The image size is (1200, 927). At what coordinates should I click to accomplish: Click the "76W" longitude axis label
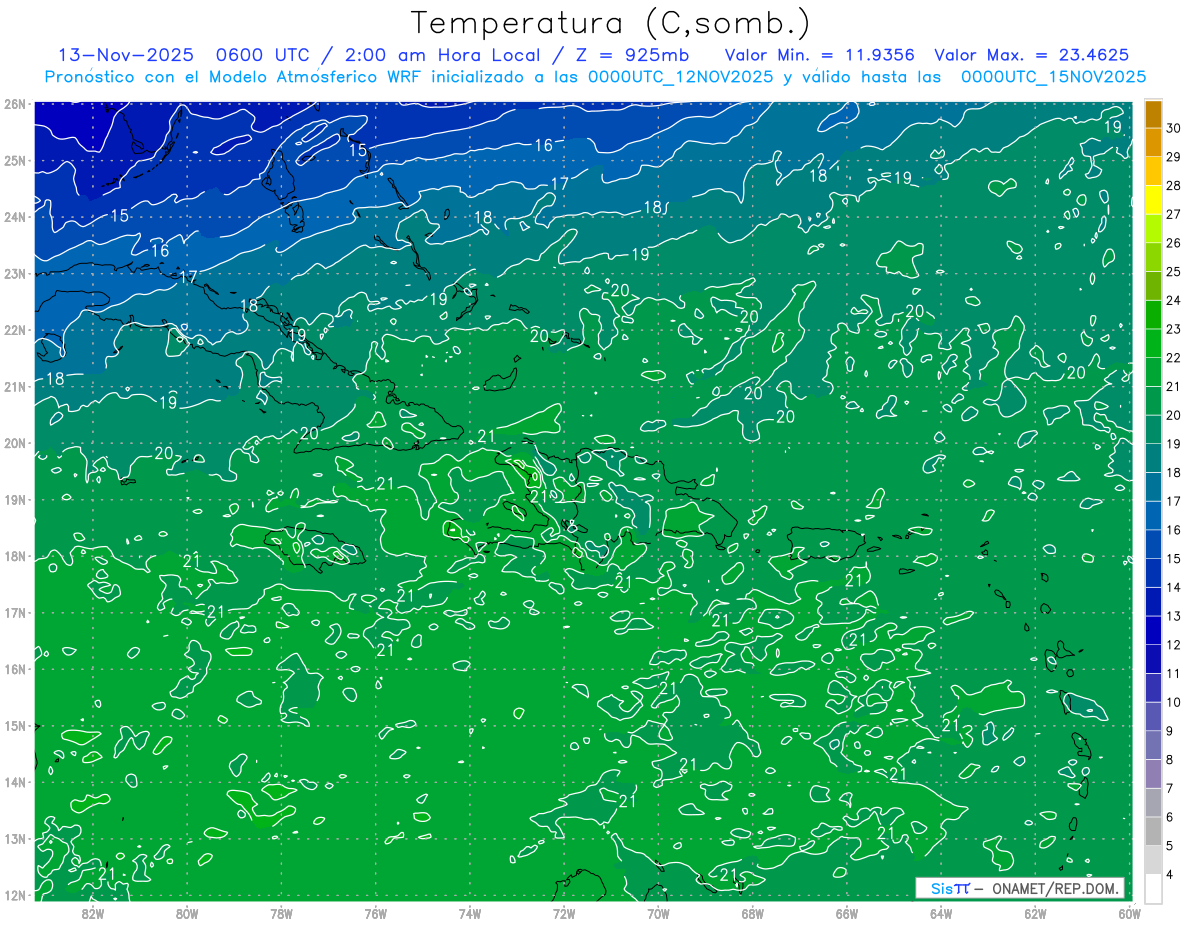[x=375, y=913]
